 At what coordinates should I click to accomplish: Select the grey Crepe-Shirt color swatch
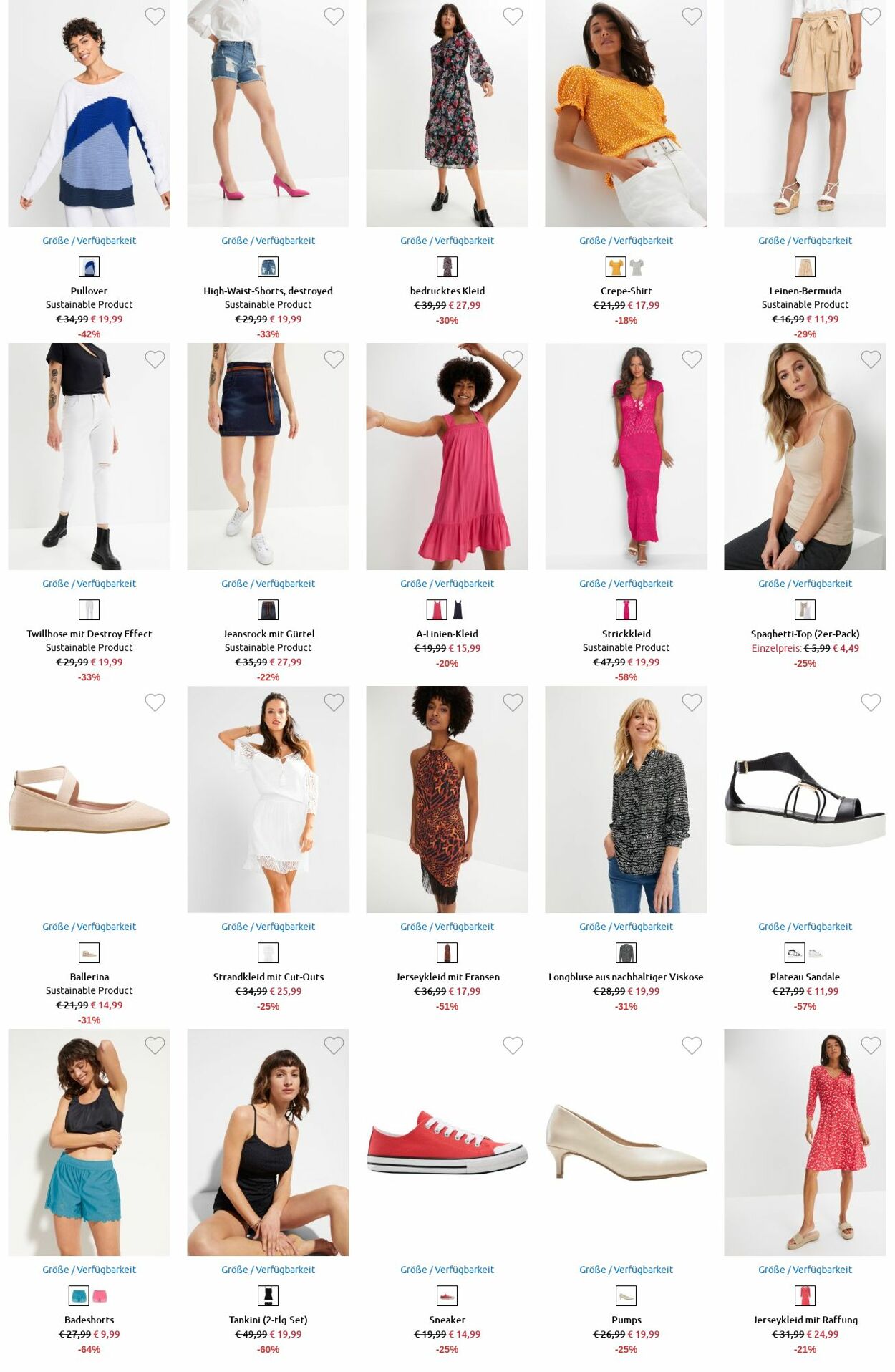637,267
